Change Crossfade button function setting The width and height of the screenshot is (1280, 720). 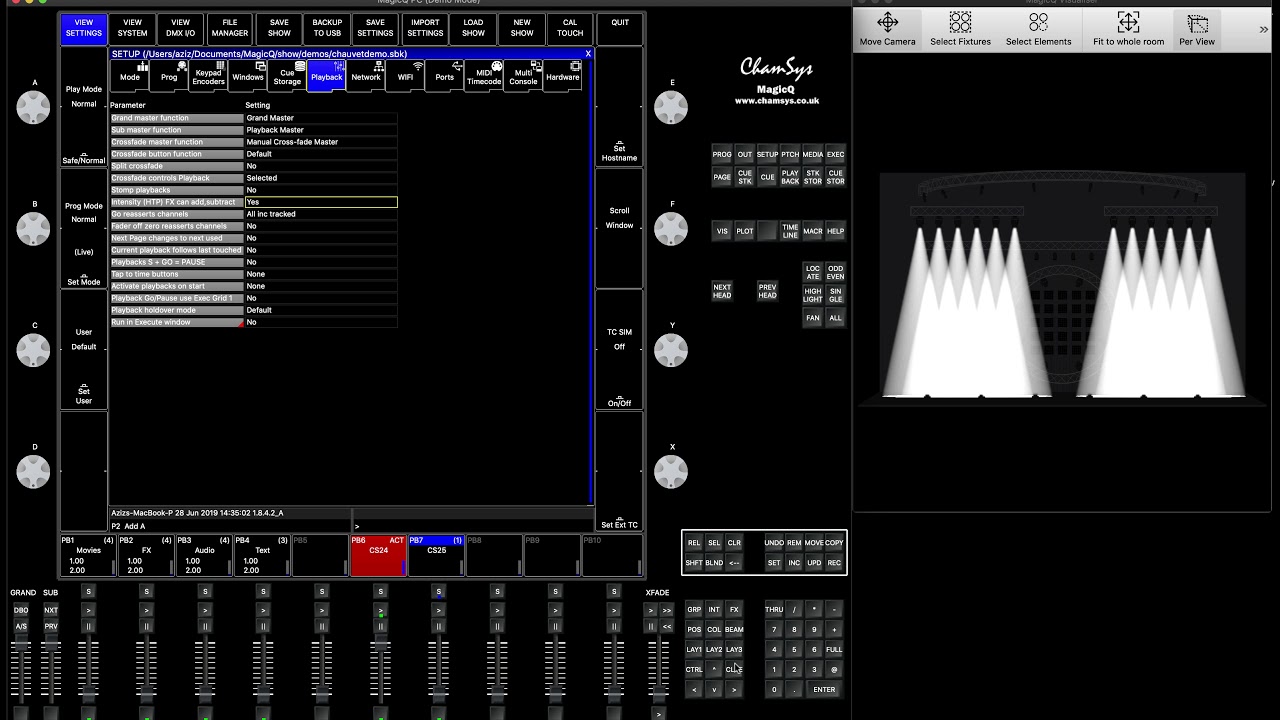click(321, 154)
